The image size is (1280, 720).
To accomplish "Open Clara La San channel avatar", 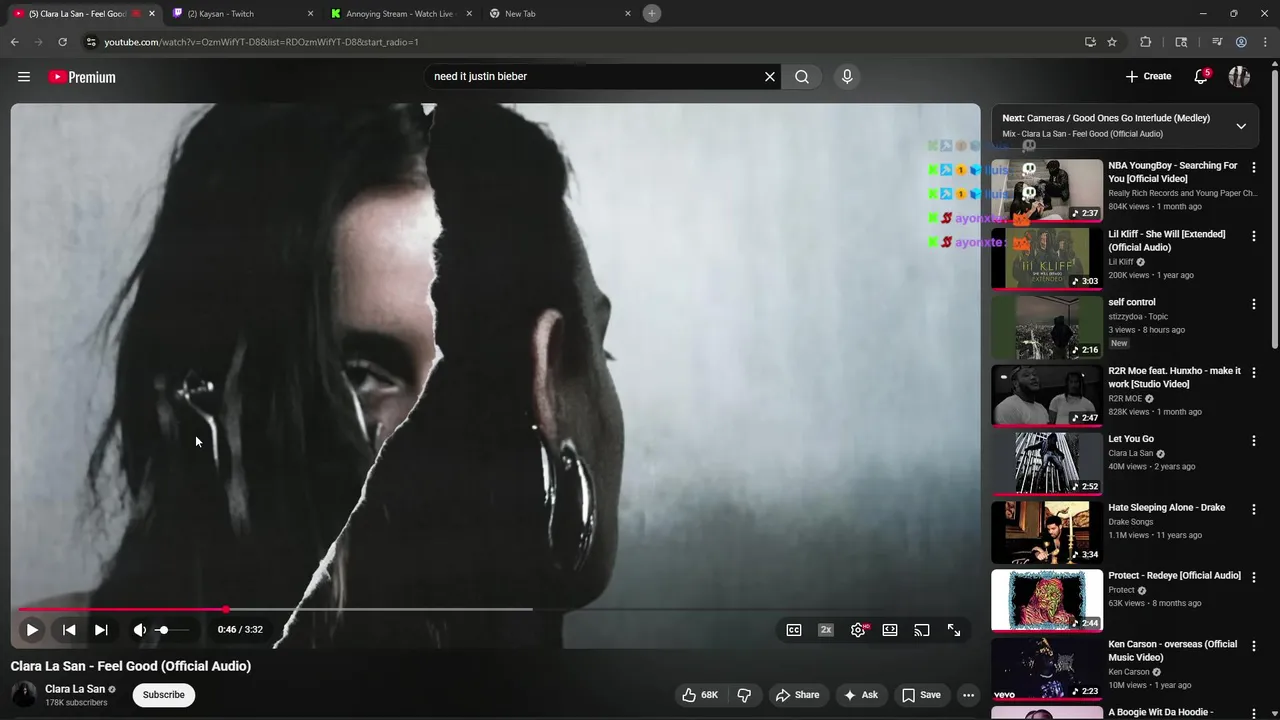I will [24, 694].
